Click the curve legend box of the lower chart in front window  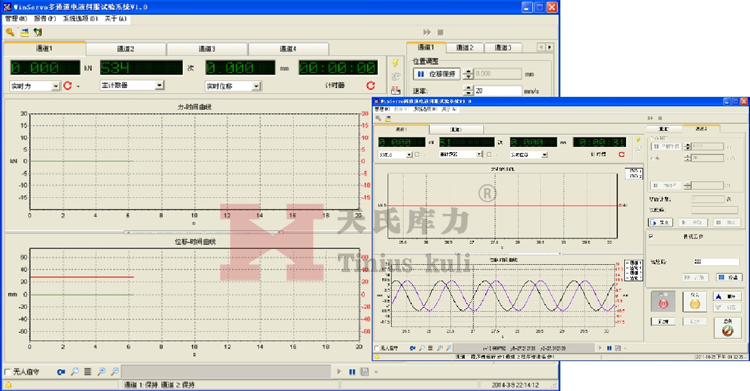pos(634,270)
